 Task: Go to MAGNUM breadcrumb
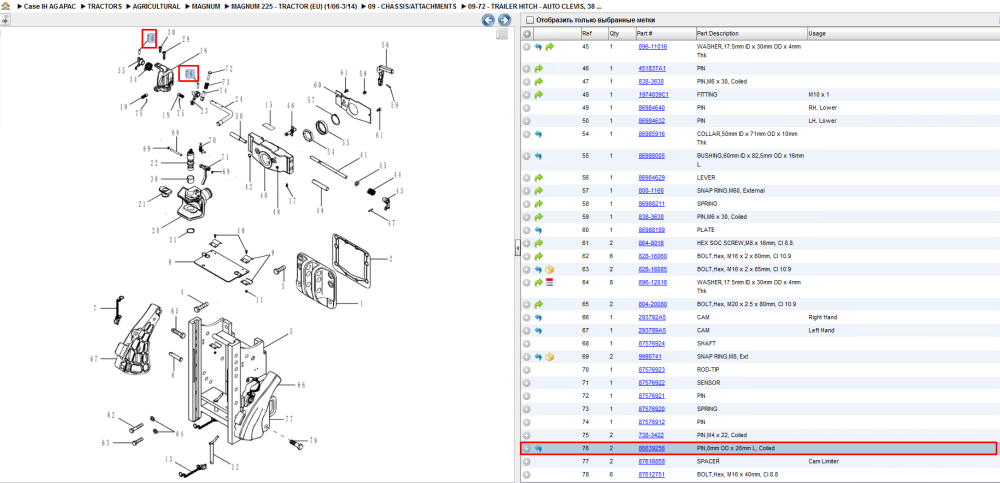click(206, 6)
